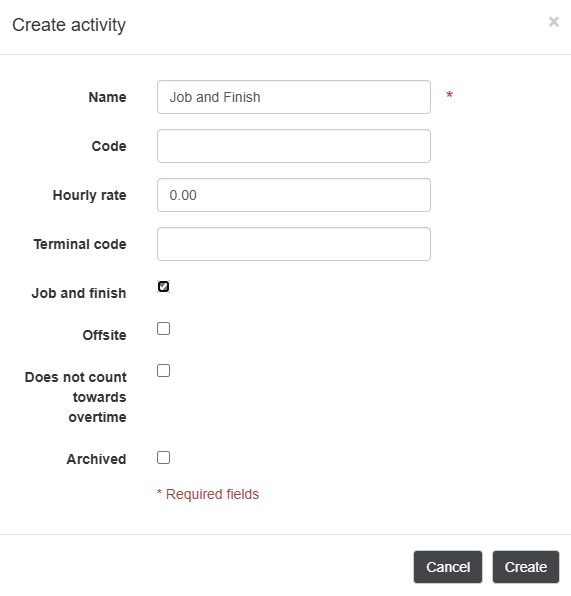
Task: Click the Job and finish label text
Action: (x=79, y=293)
